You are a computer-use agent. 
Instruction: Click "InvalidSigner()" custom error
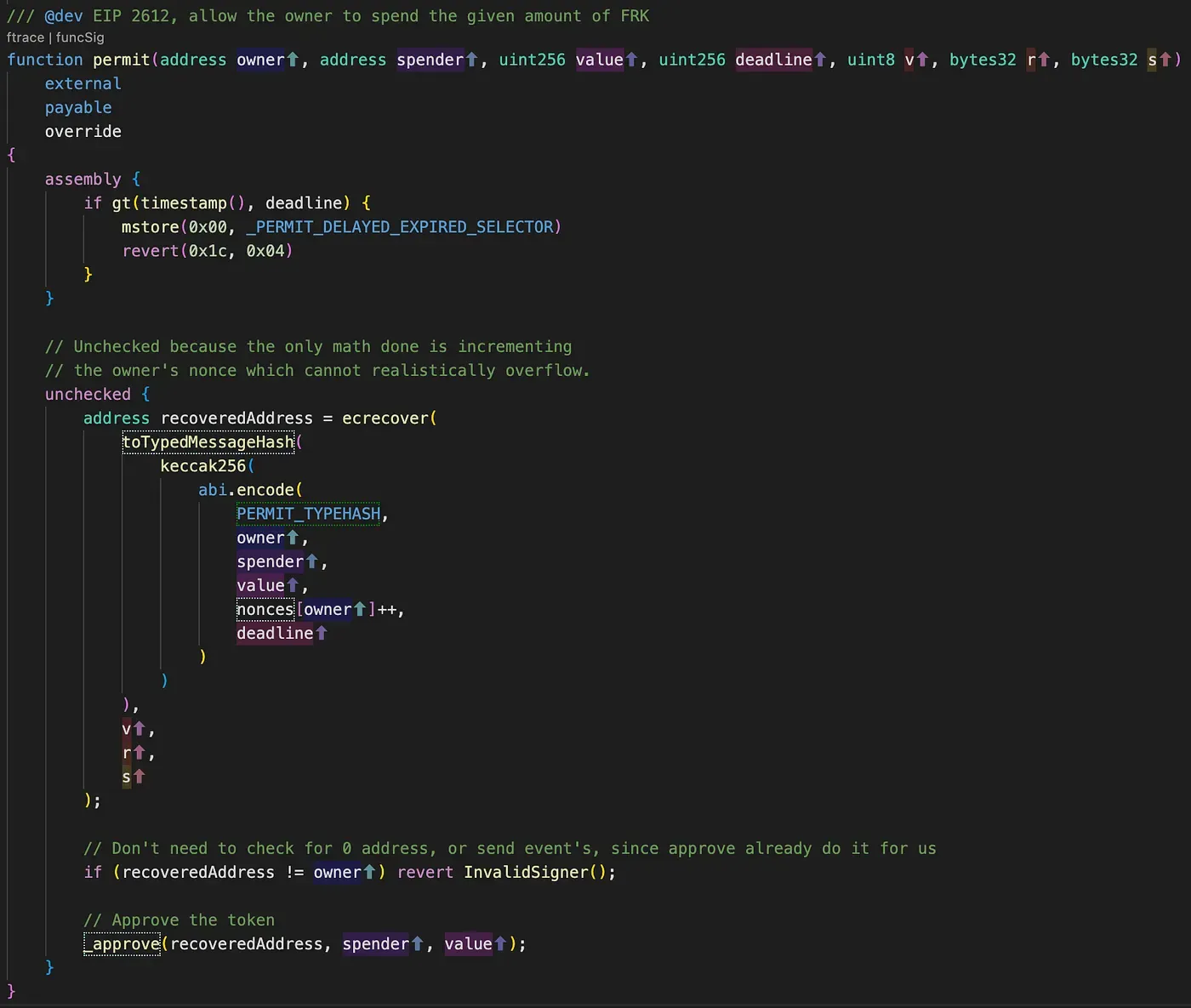[536, 872]
